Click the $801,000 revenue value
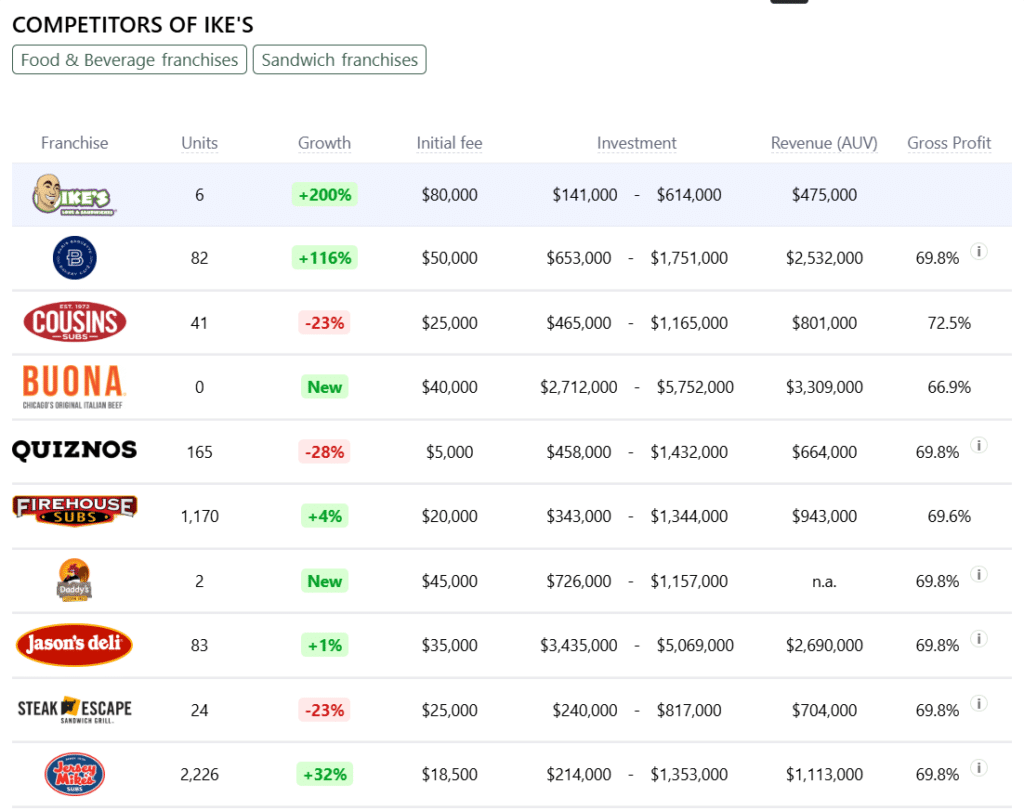This screenshot has width=1024, height=810. (824, 323)
